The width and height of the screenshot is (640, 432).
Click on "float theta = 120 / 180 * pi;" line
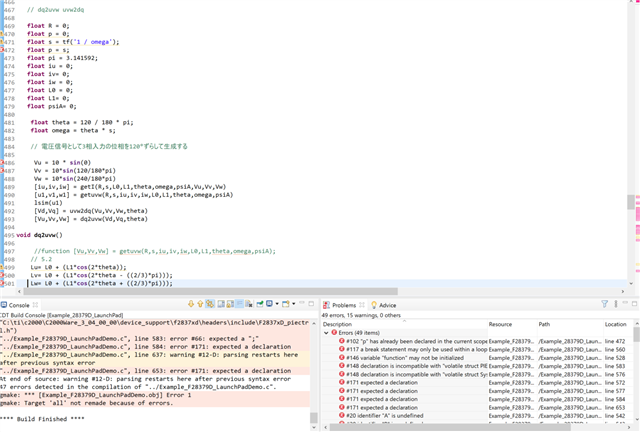point(82,122)
